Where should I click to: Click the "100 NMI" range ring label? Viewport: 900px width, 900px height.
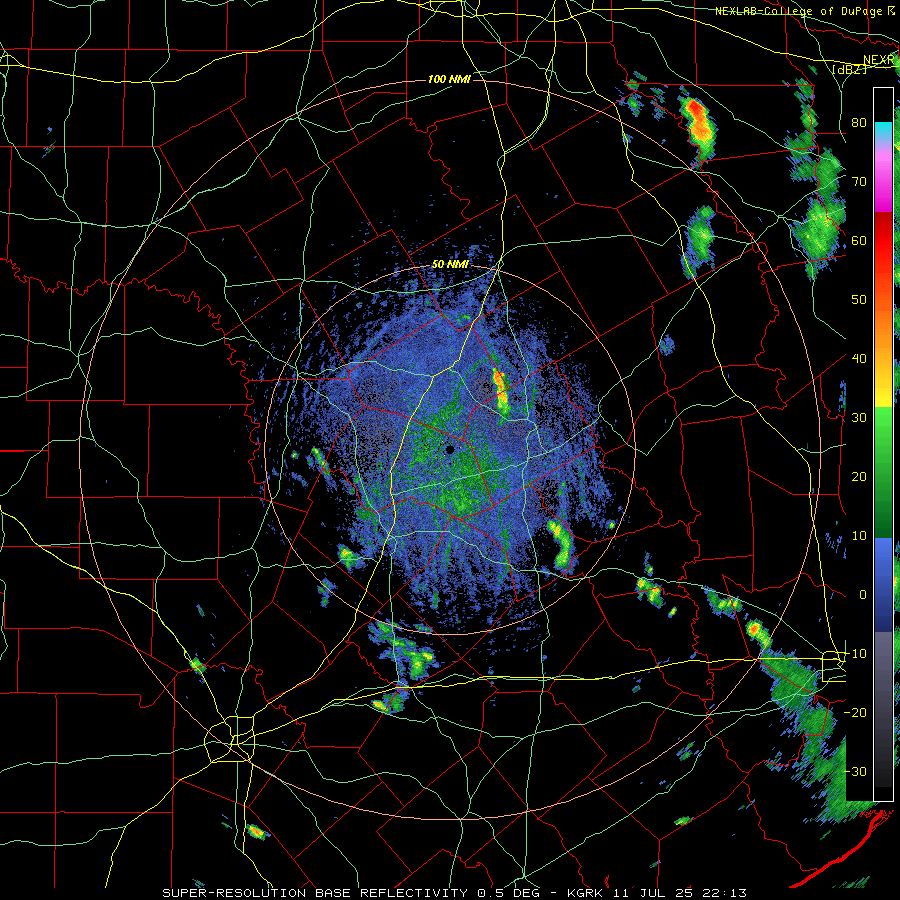(x=449, y=79)
